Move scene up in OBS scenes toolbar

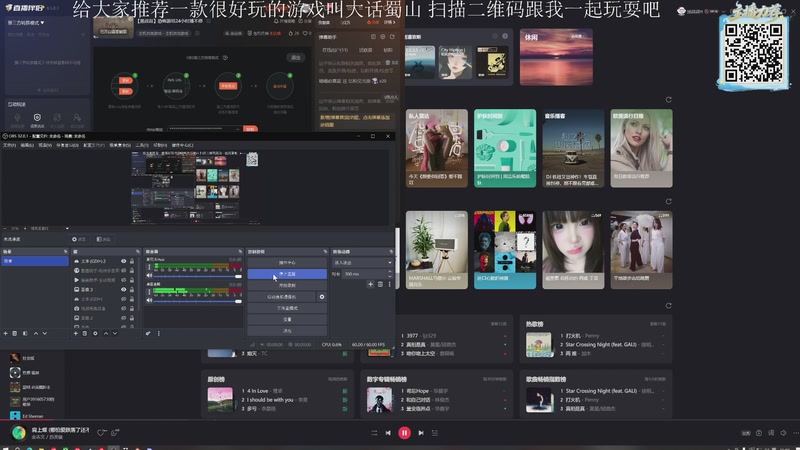pyautogui.click(x=36, y=334)
